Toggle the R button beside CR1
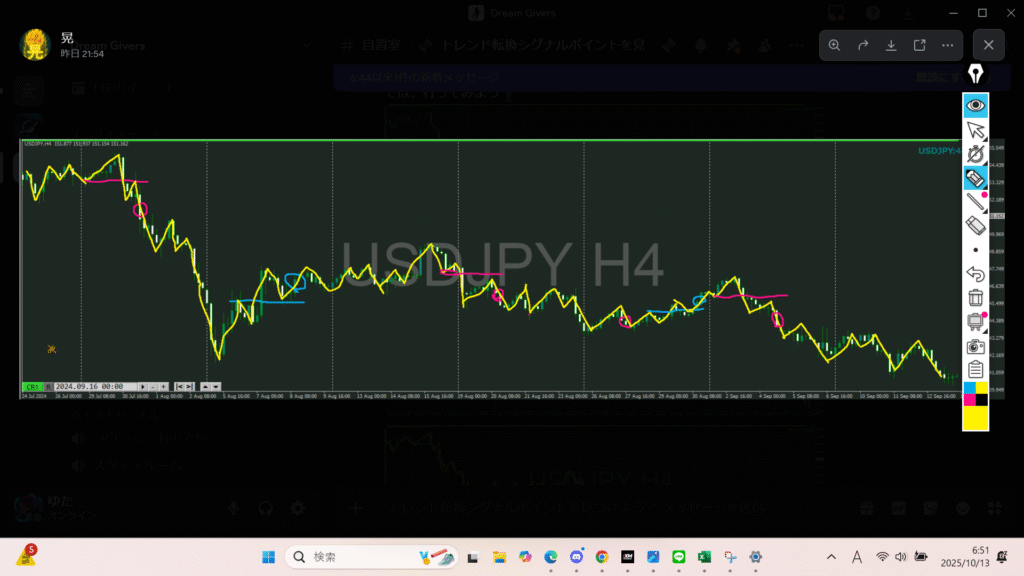 click(48, 386)
